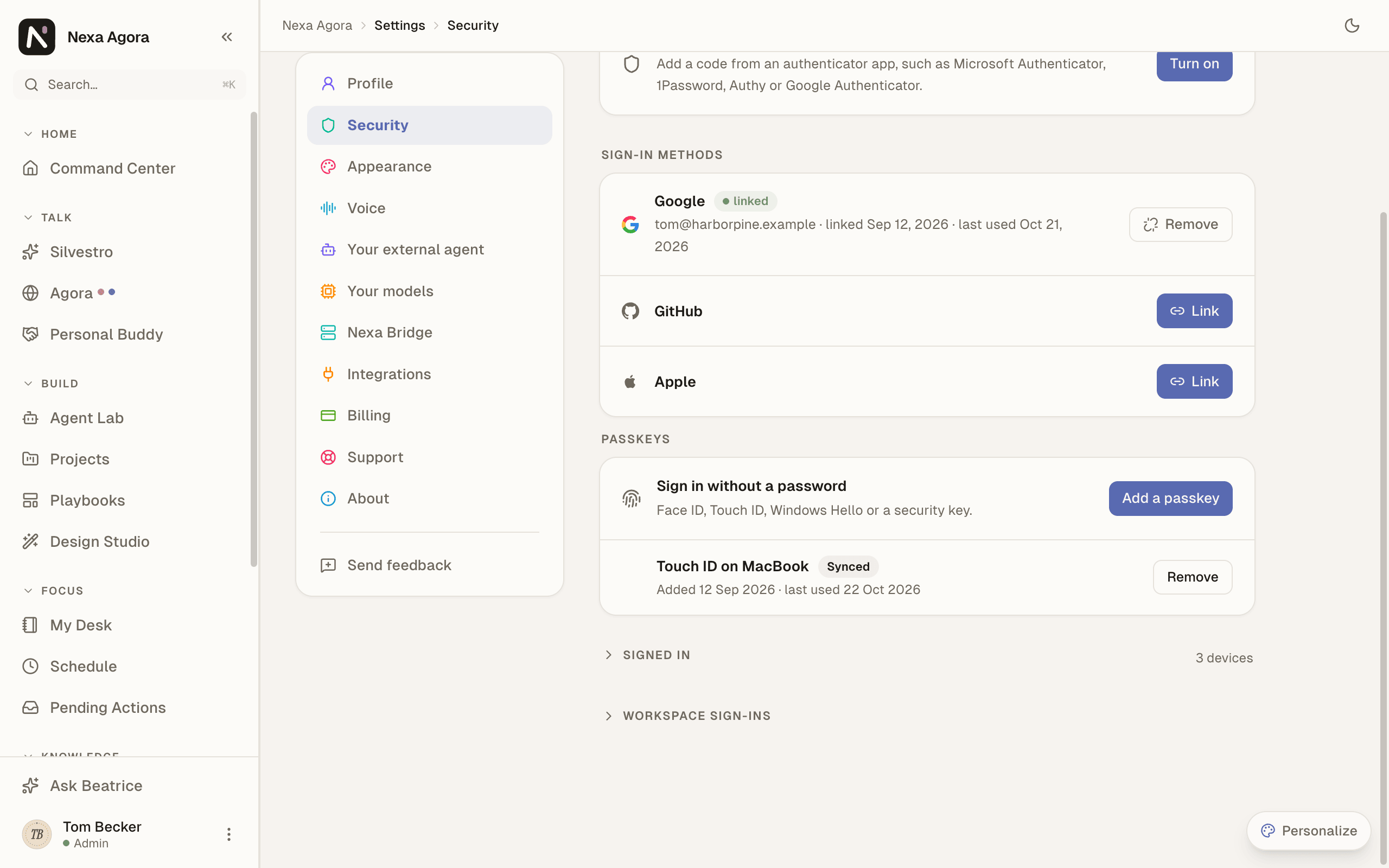Remove Touch ID on MacBook passkey
The height and width of the screenshot is (868, 1389).
1192,577
